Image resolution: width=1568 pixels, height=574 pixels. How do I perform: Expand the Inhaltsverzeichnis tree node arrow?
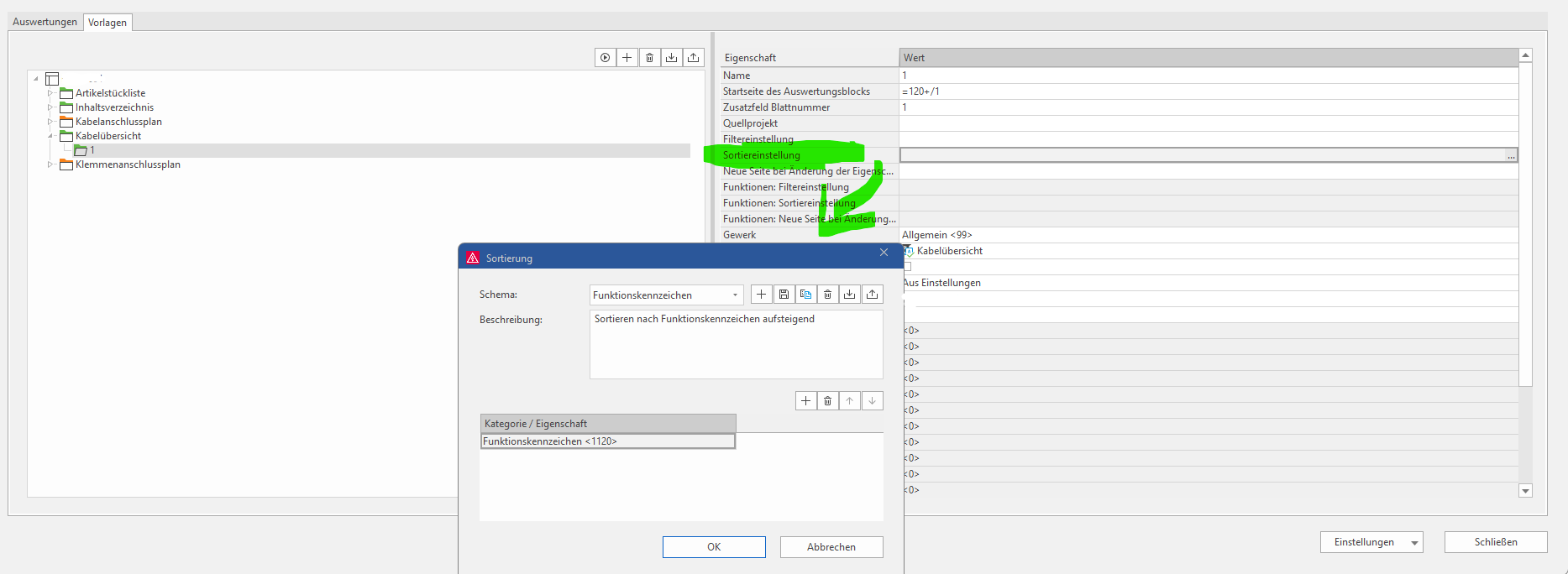(x=50, y=107)
